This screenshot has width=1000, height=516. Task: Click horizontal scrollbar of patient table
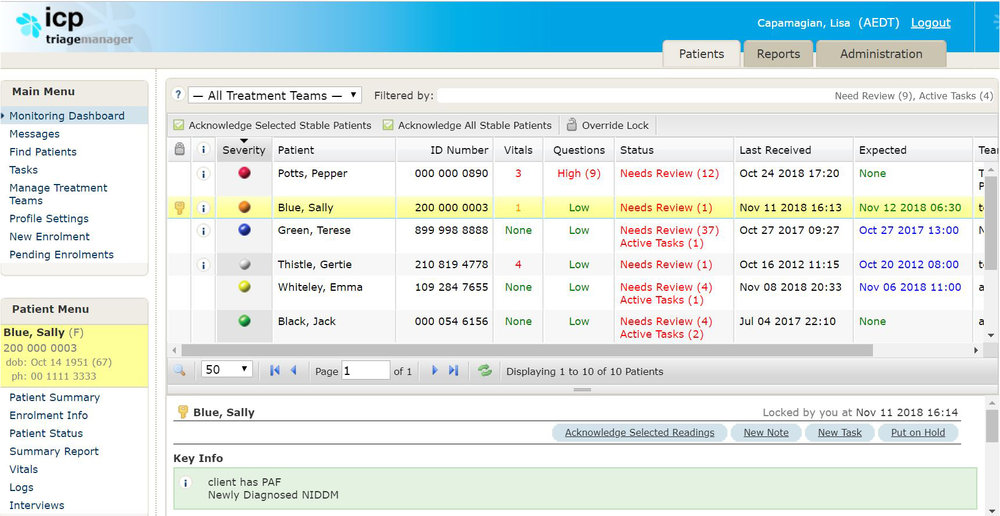527,350
